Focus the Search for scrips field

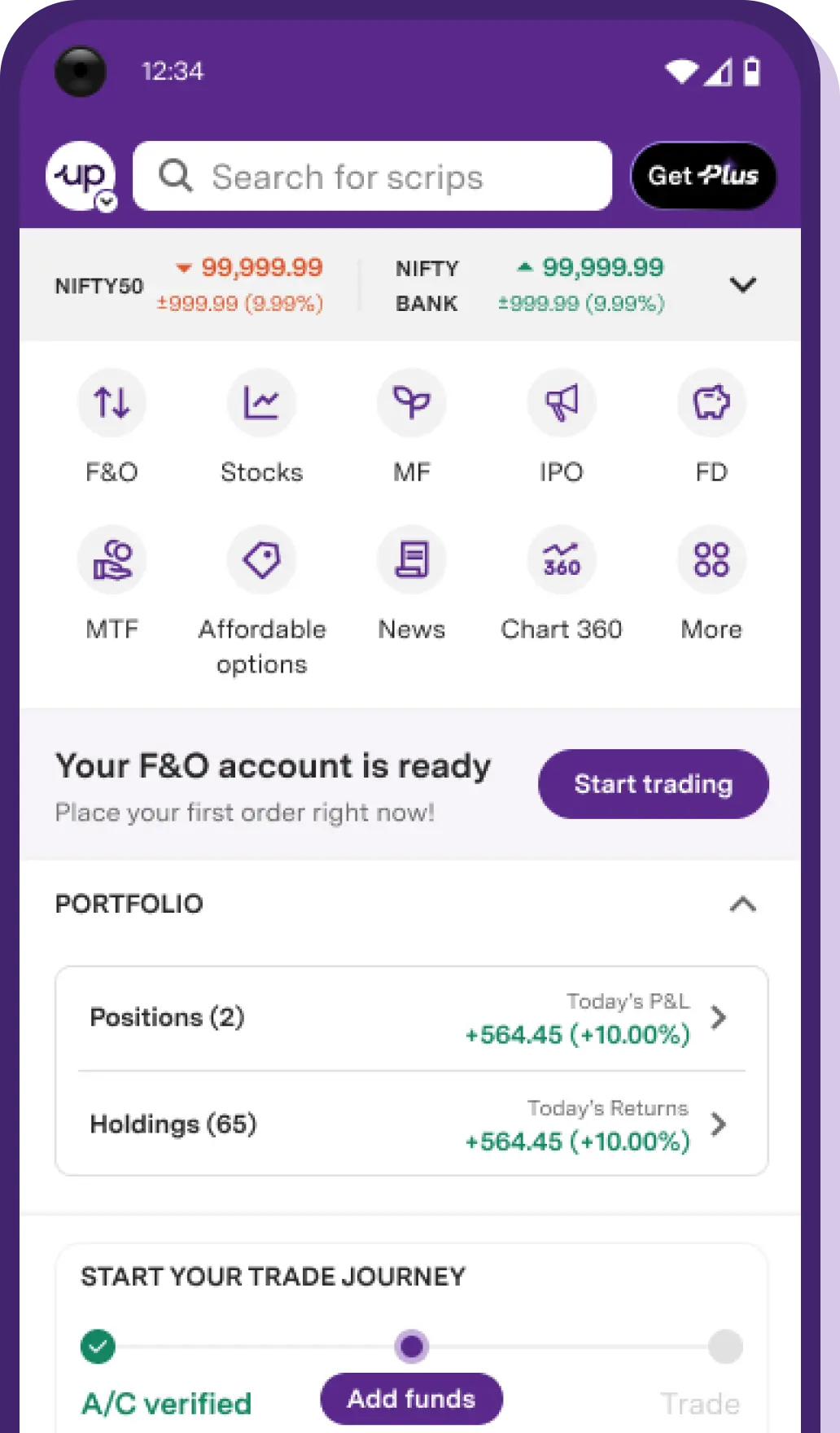372,176
